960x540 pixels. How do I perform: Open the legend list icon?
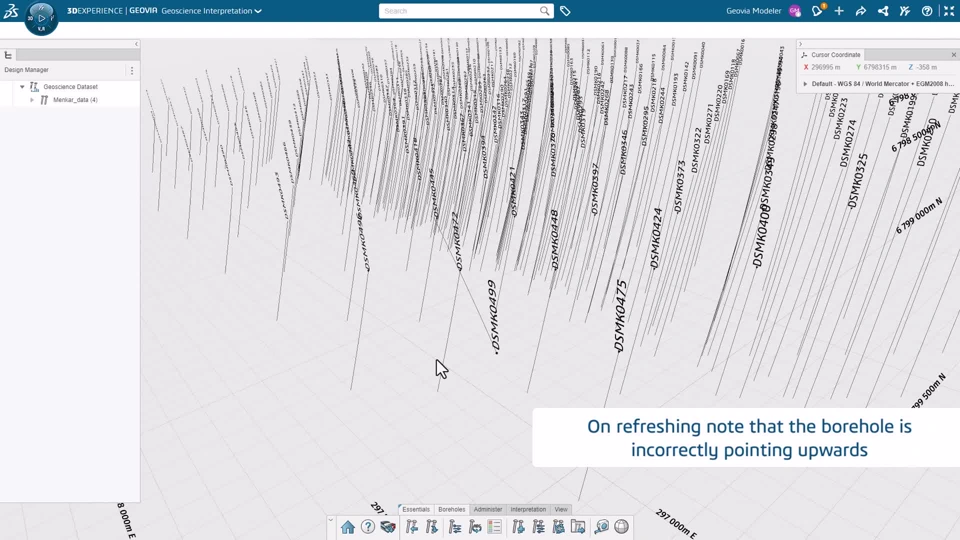pos(495,527)
